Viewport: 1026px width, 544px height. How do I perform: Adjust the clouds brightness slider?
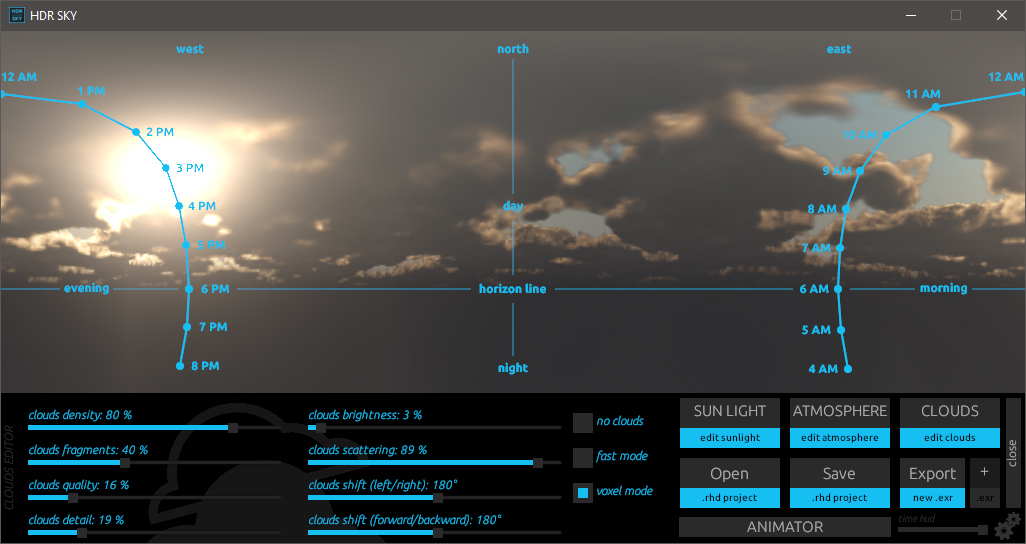click(x=434, y=427)
